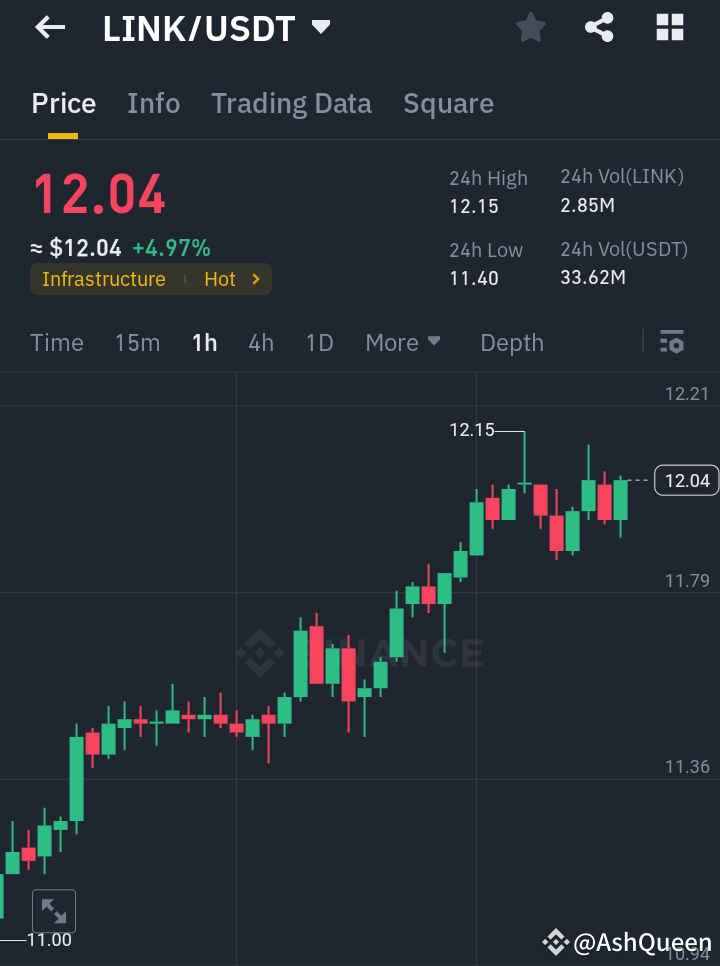This screenshot has height=966, width=720.
Task: Open the grid menu at top right
Action: click(x=668, y=27)
